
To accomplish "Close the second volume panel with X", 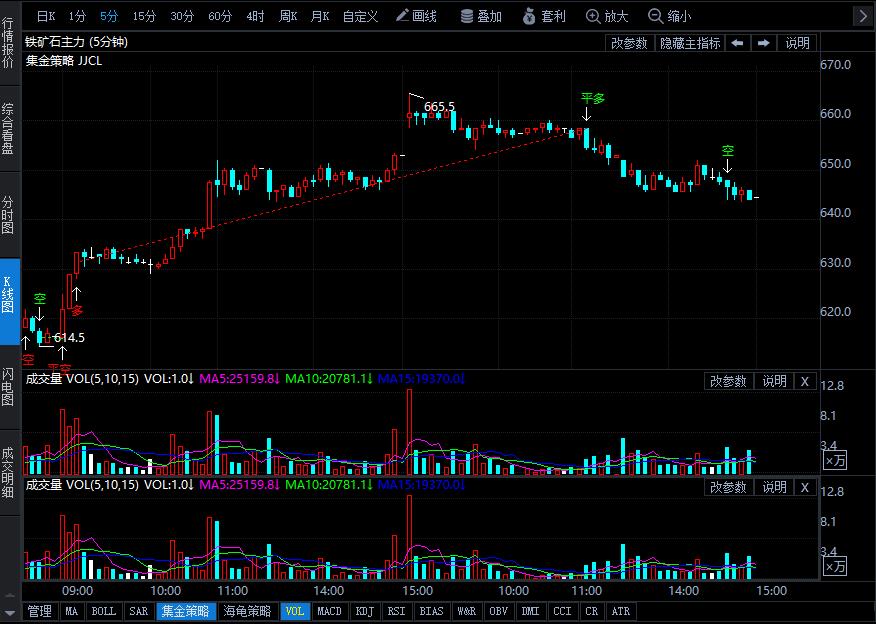I will pos(804,487).
